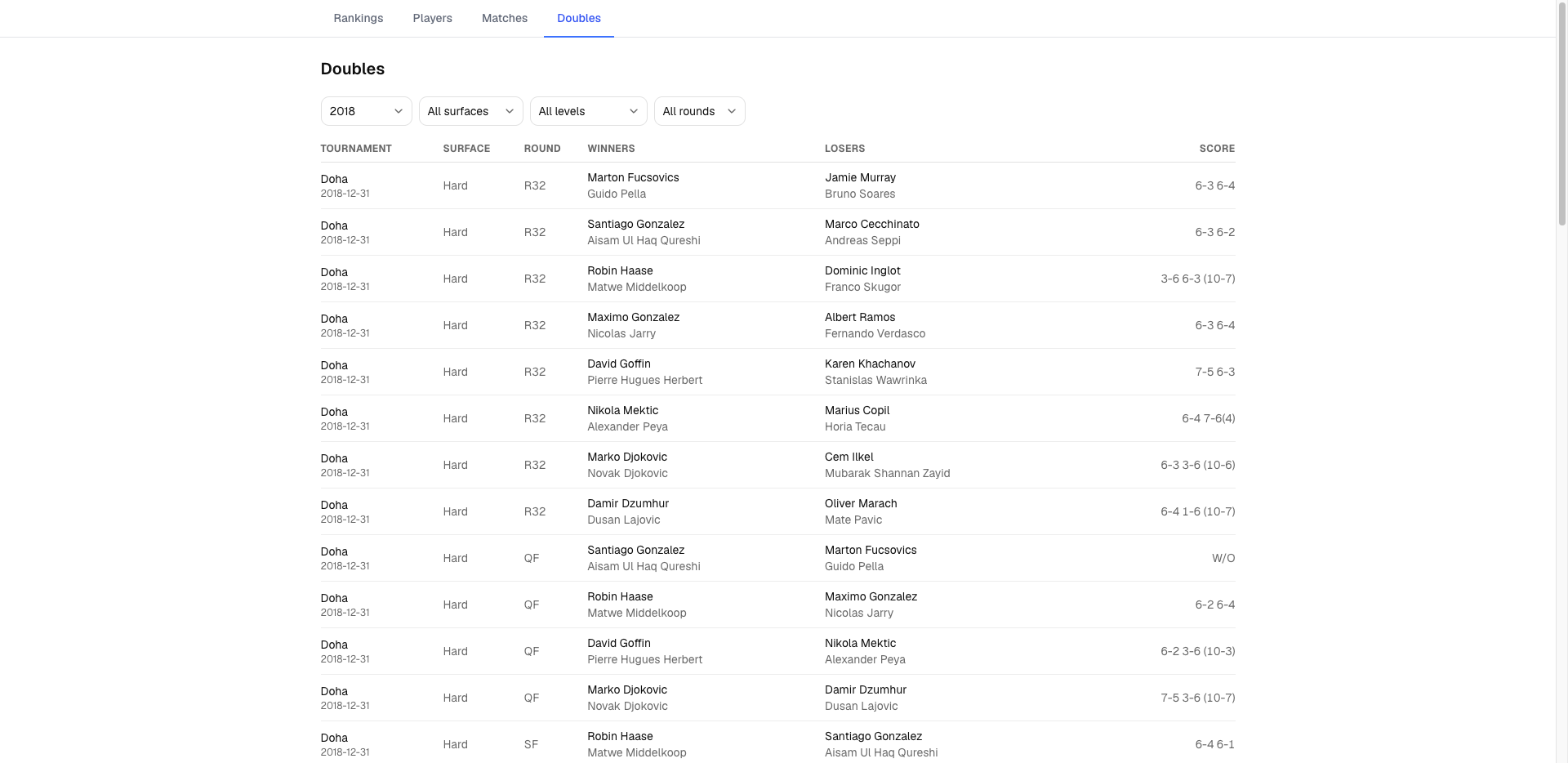
Task: Open the All levels dropdown
Action: point(588,111)
